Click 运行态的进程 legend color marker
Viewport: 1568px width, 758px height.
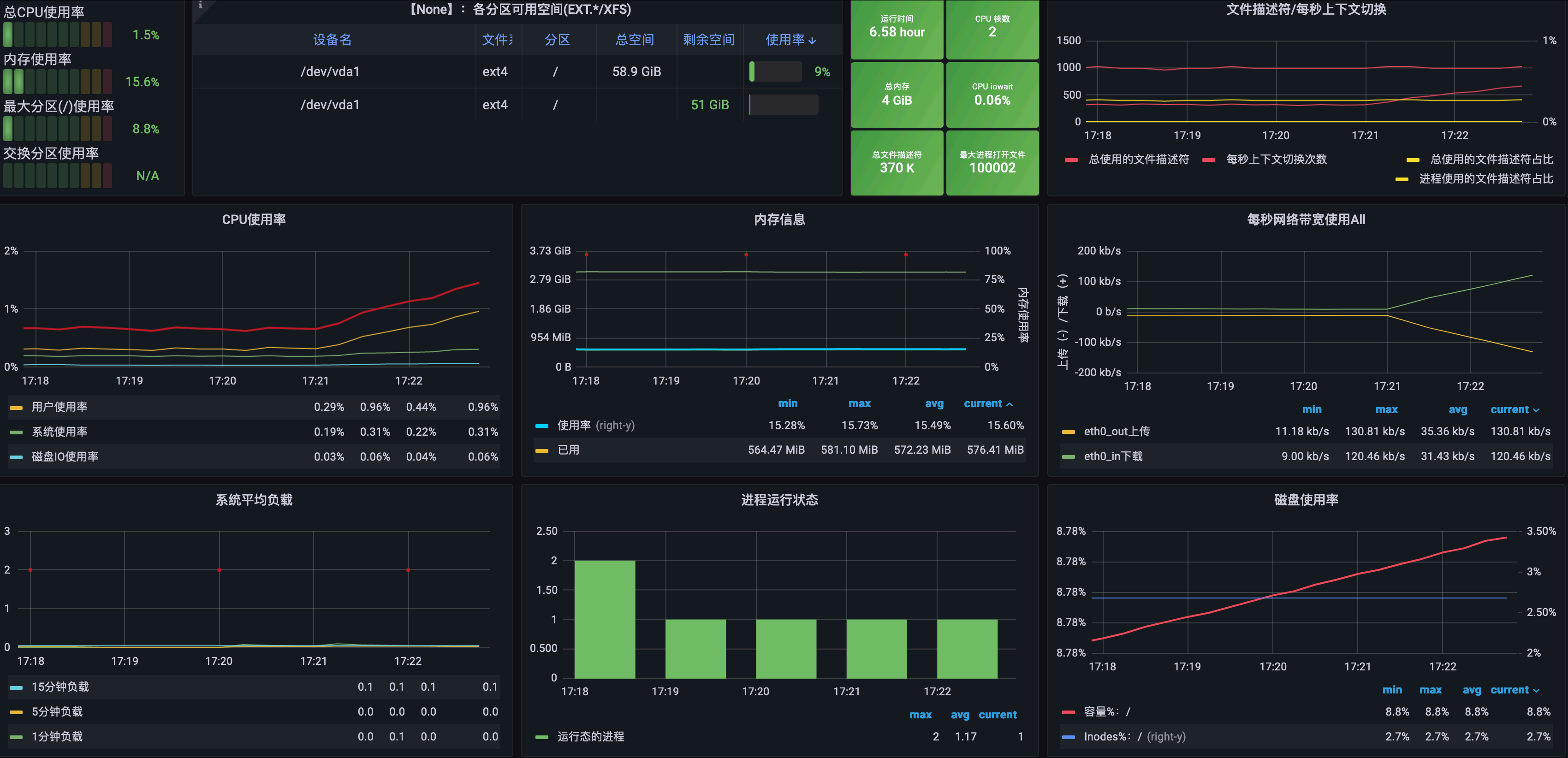542,737
